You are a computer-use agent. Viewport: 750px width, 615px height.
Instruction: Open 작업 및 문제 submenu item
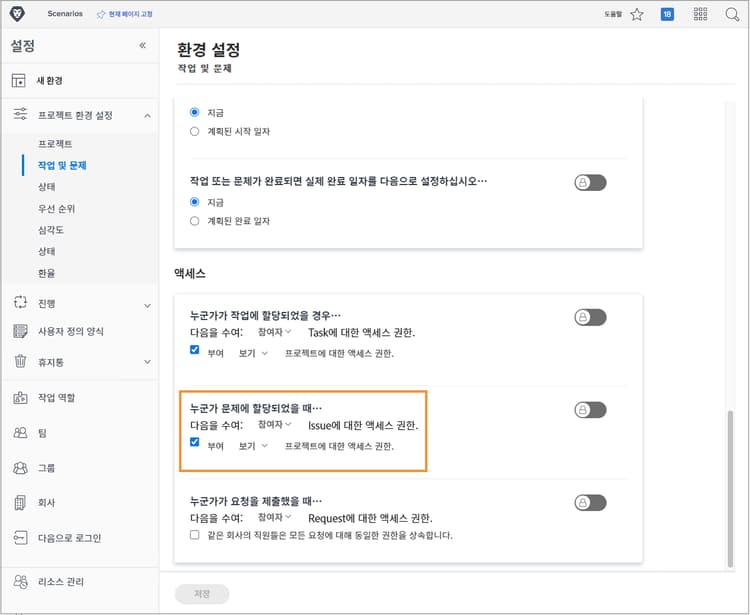[x=62, y=165]
